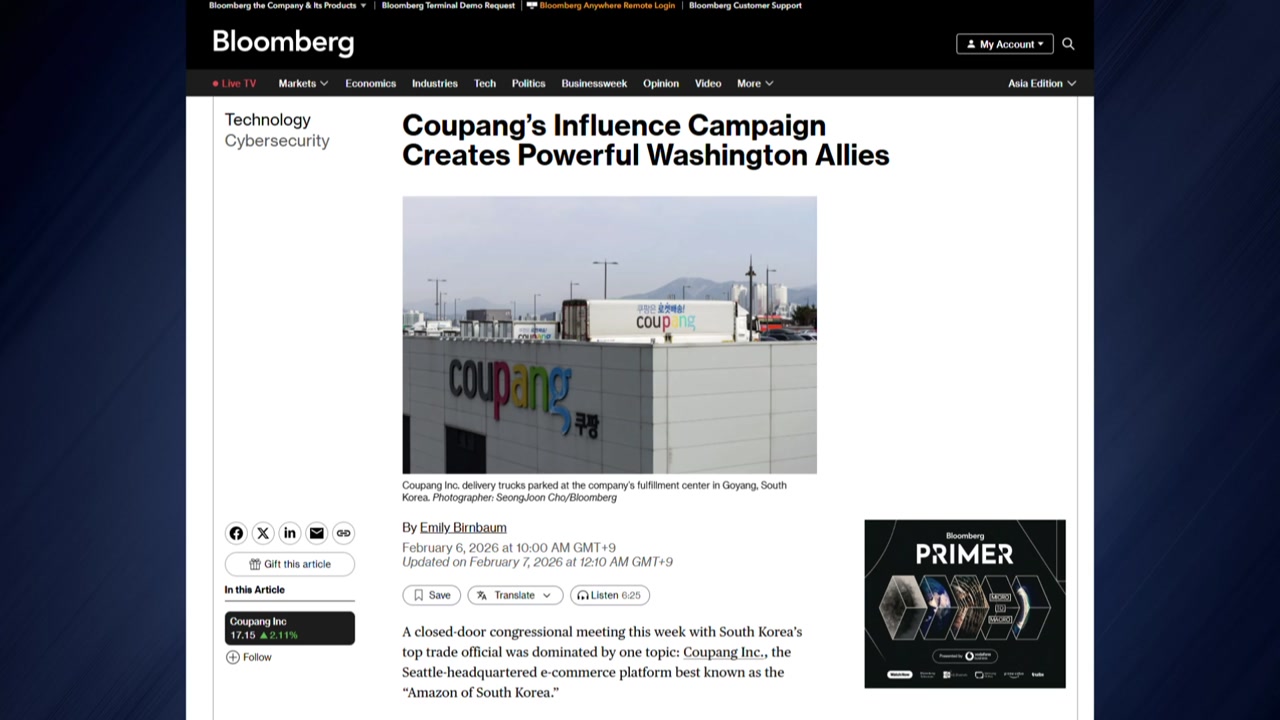Listen to the article audio
This screenshot has height=720, width=1280.
609,595
